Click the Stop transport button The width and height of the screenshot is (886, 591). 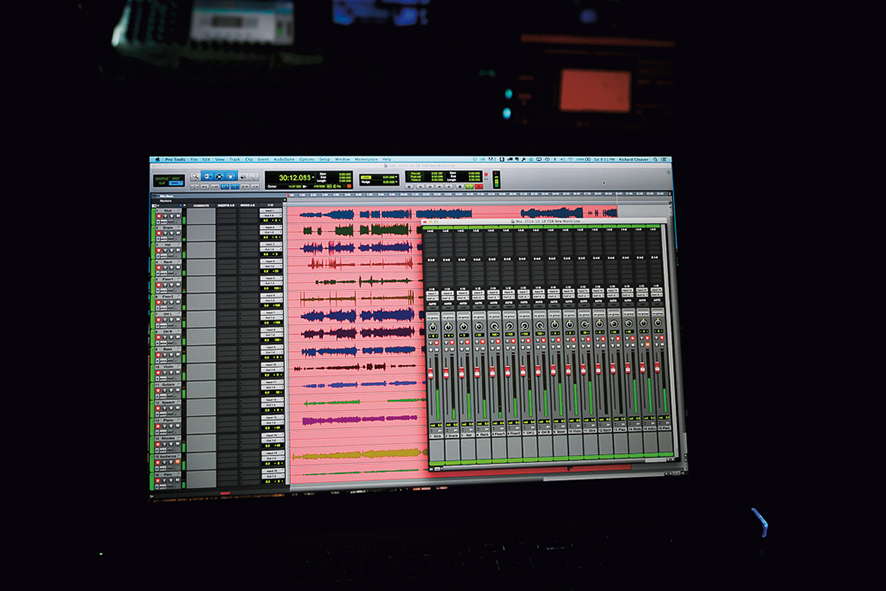click(x=460, y=186)
